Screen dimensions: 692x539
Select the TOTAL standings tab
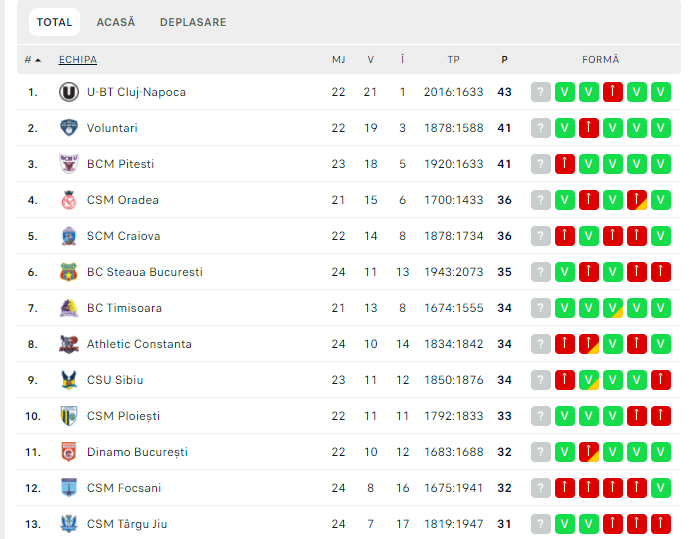(54, 22)
